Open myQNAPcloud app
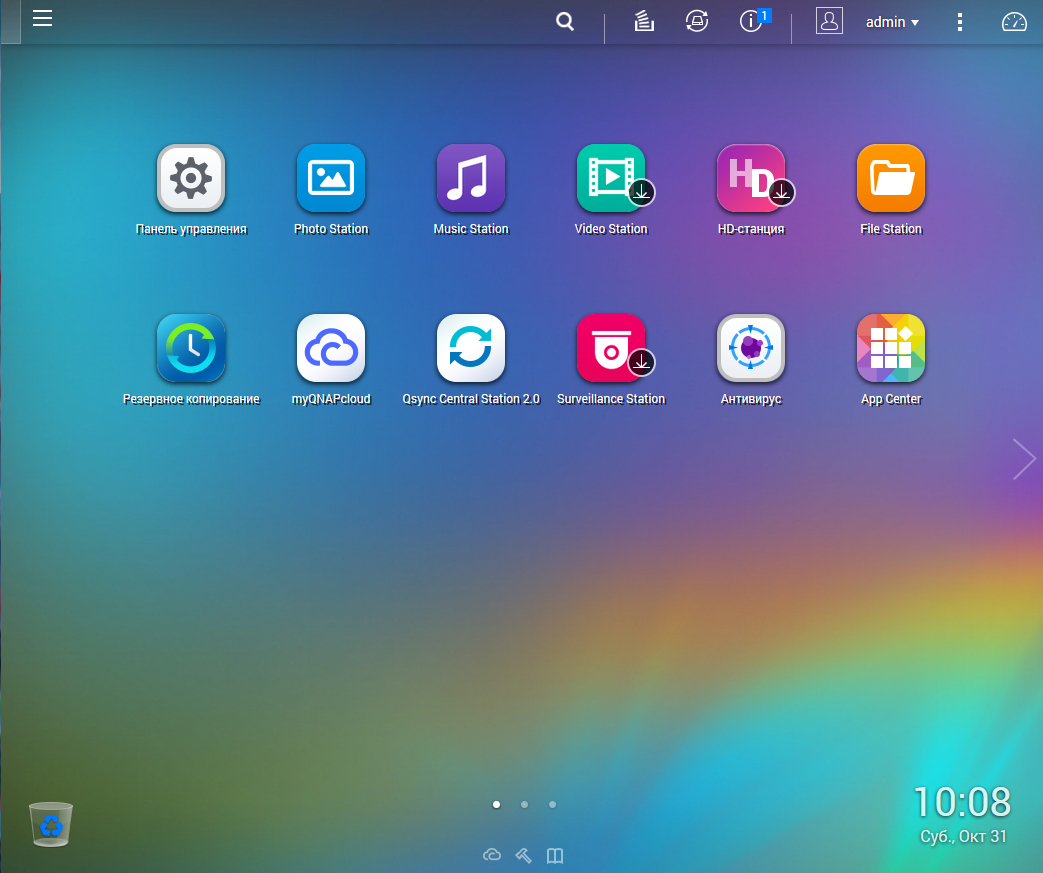Viewport: 1043px width, 873px height. 331,349
